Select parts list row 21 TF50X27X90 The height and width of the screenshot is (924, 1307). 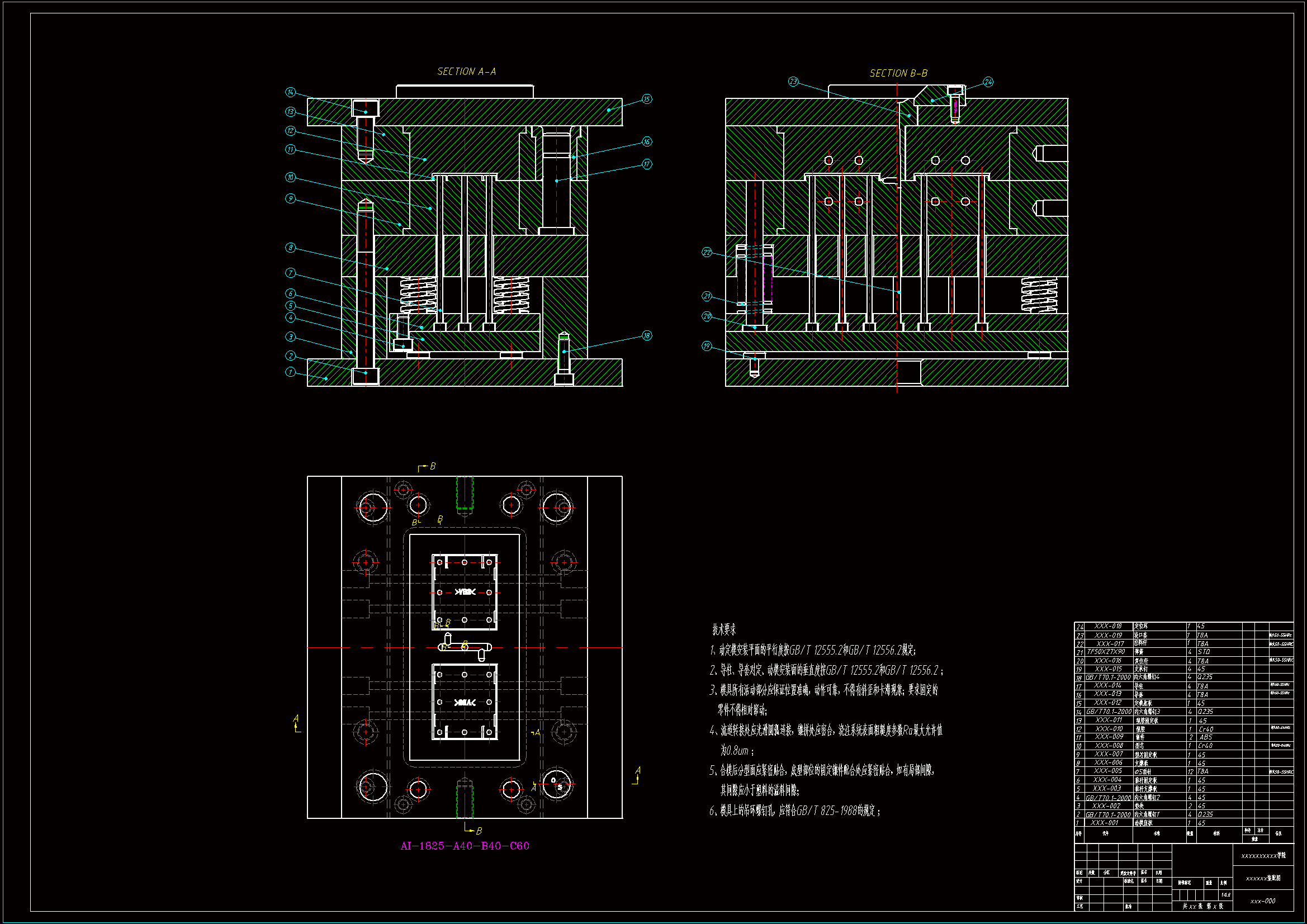point(1106,652)
